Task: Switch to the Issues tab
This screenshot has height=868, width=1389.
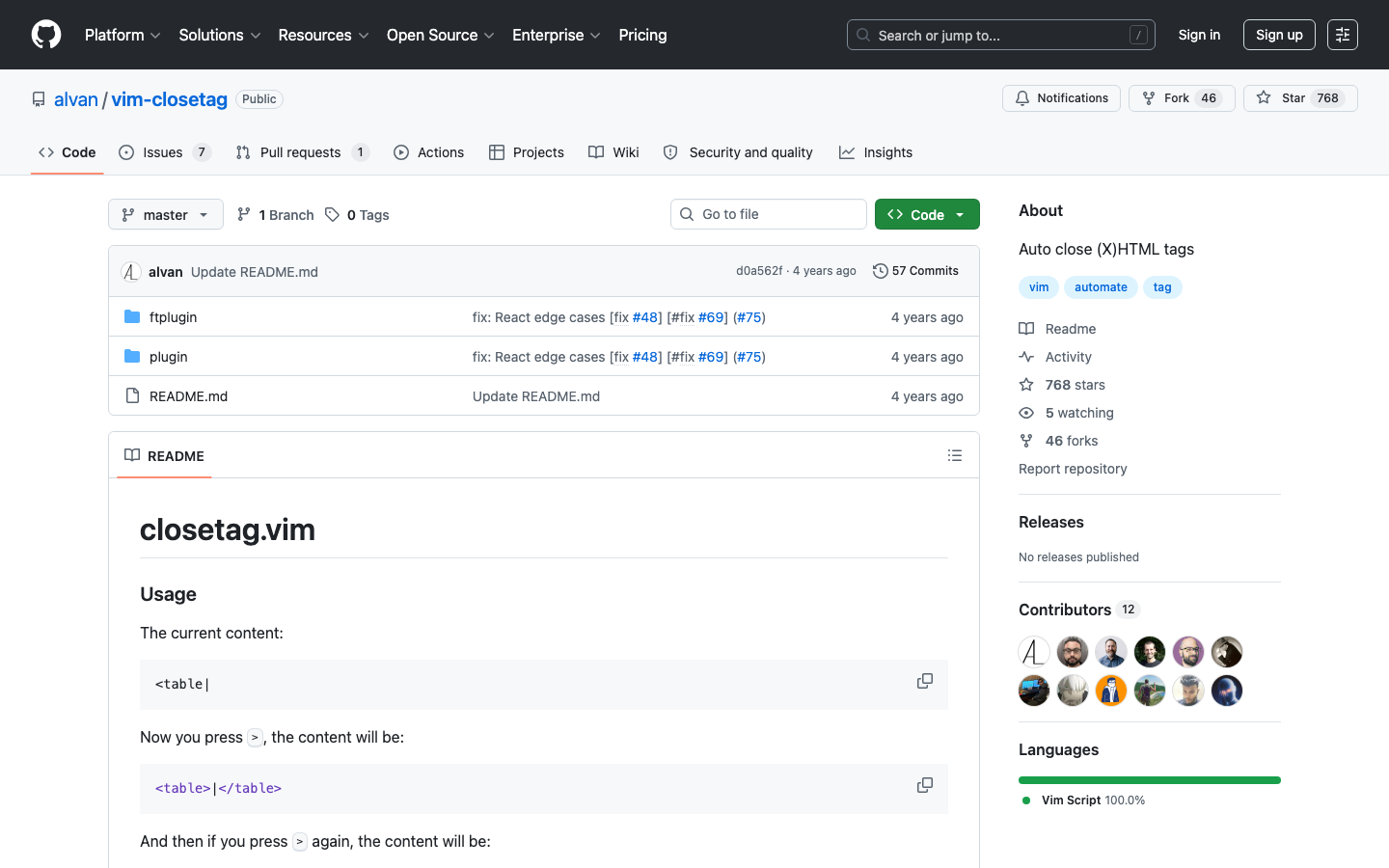Action: [164, 152]
